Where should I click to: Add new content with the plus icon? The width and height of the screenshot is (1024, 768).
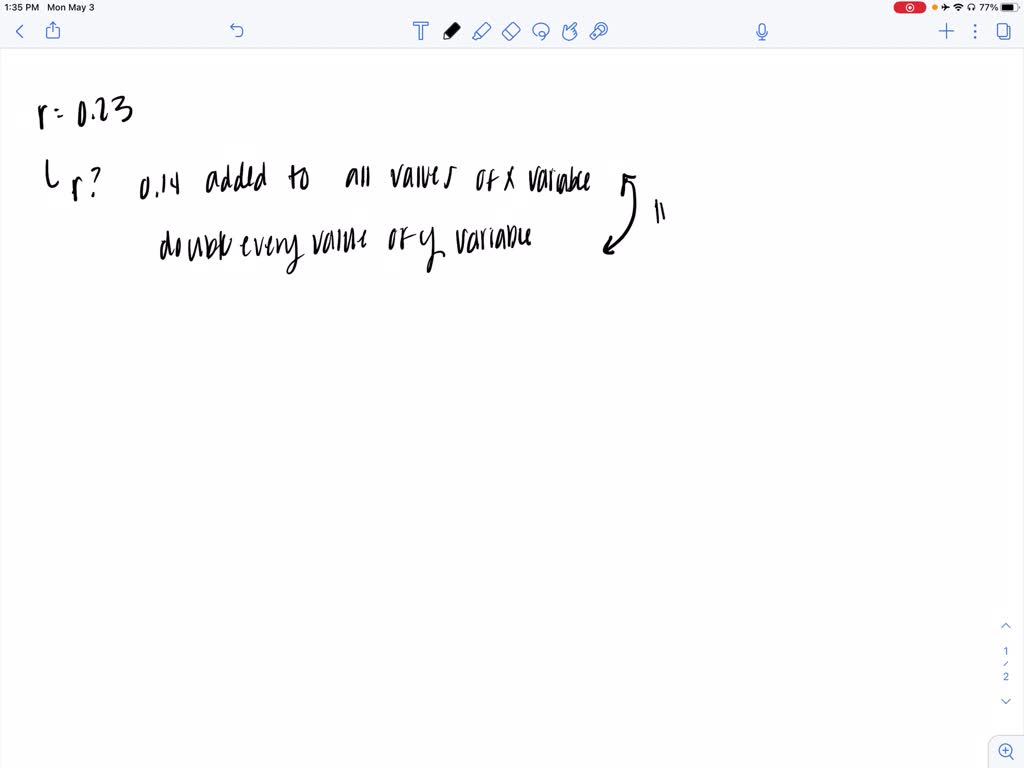click(946, 31)
